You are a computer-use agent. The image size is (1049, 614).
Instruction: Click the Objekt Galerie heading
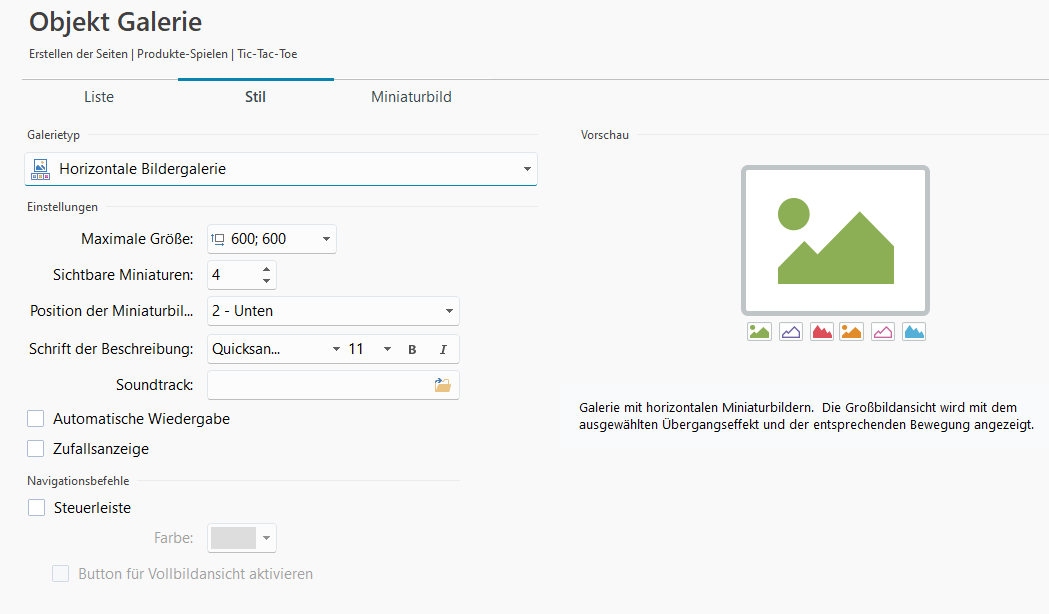click(116, 22)
